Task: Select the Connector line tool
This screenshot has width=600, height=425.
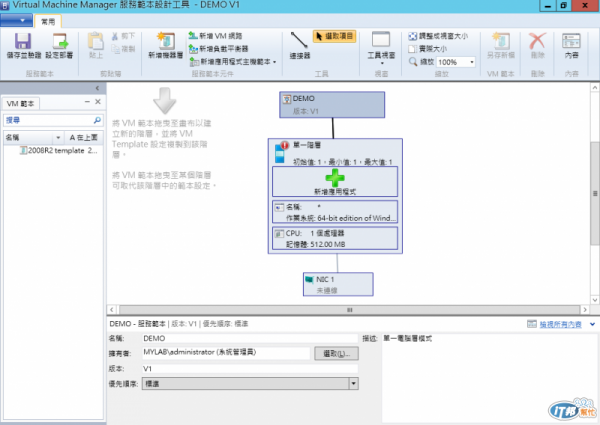Action: (x=299, y=45)
